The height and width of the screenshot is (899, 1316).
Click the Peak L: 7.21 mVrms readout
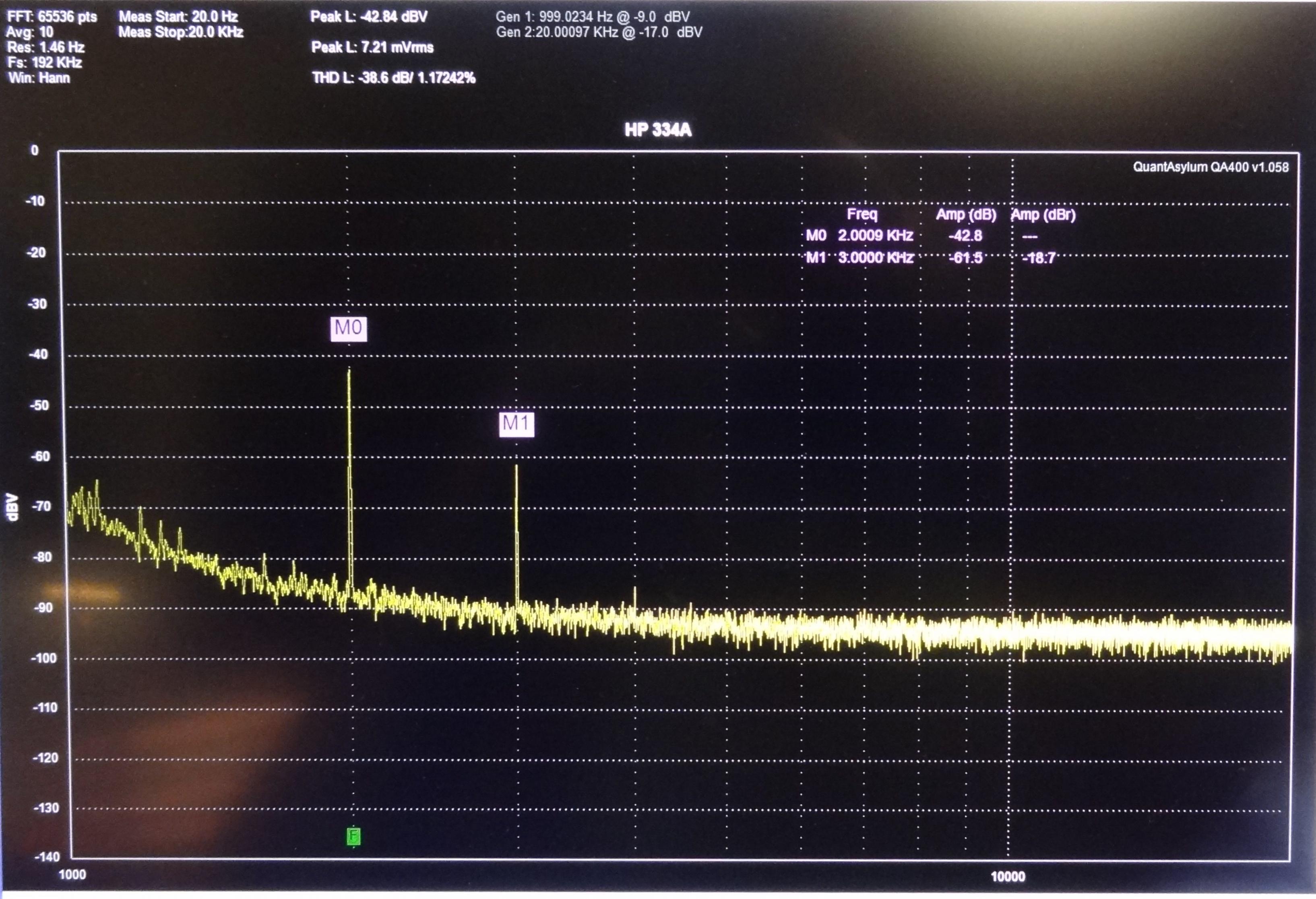pyautogui.click(x=372, y=47)
